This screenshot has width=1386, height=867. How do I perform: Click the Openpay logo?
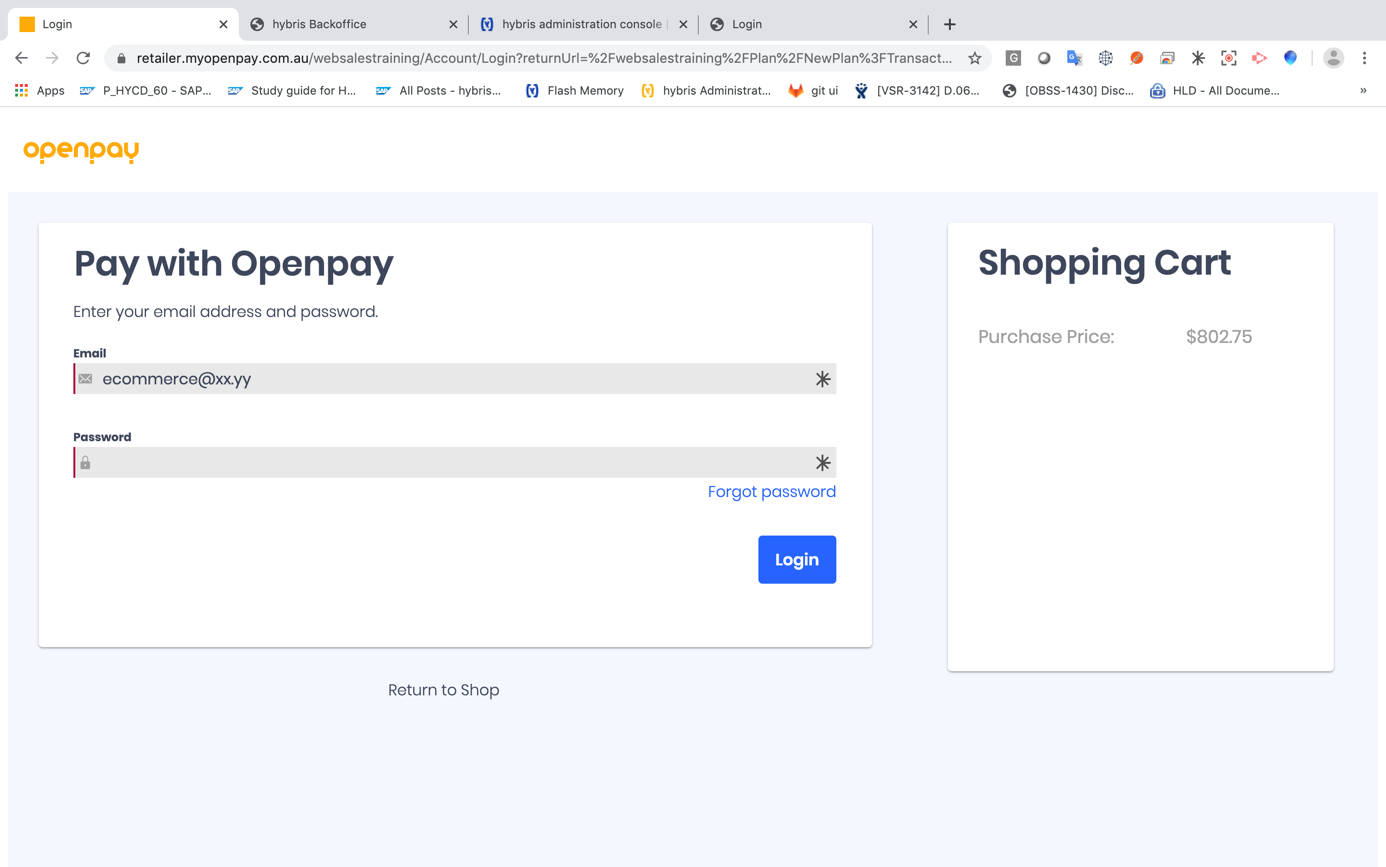pos(81,151)
